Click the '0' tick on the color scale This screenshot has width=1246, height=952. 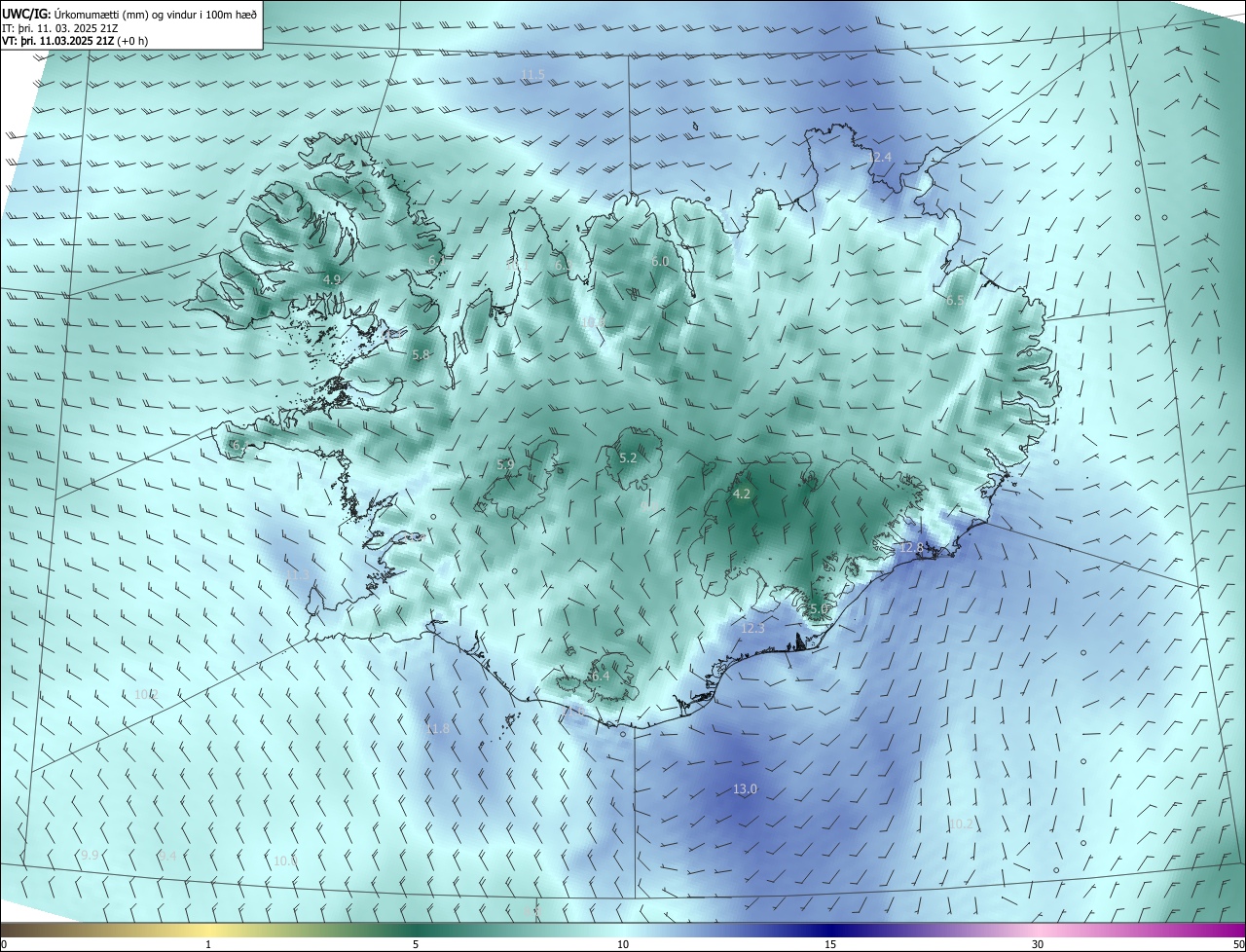tap(4, 944)
